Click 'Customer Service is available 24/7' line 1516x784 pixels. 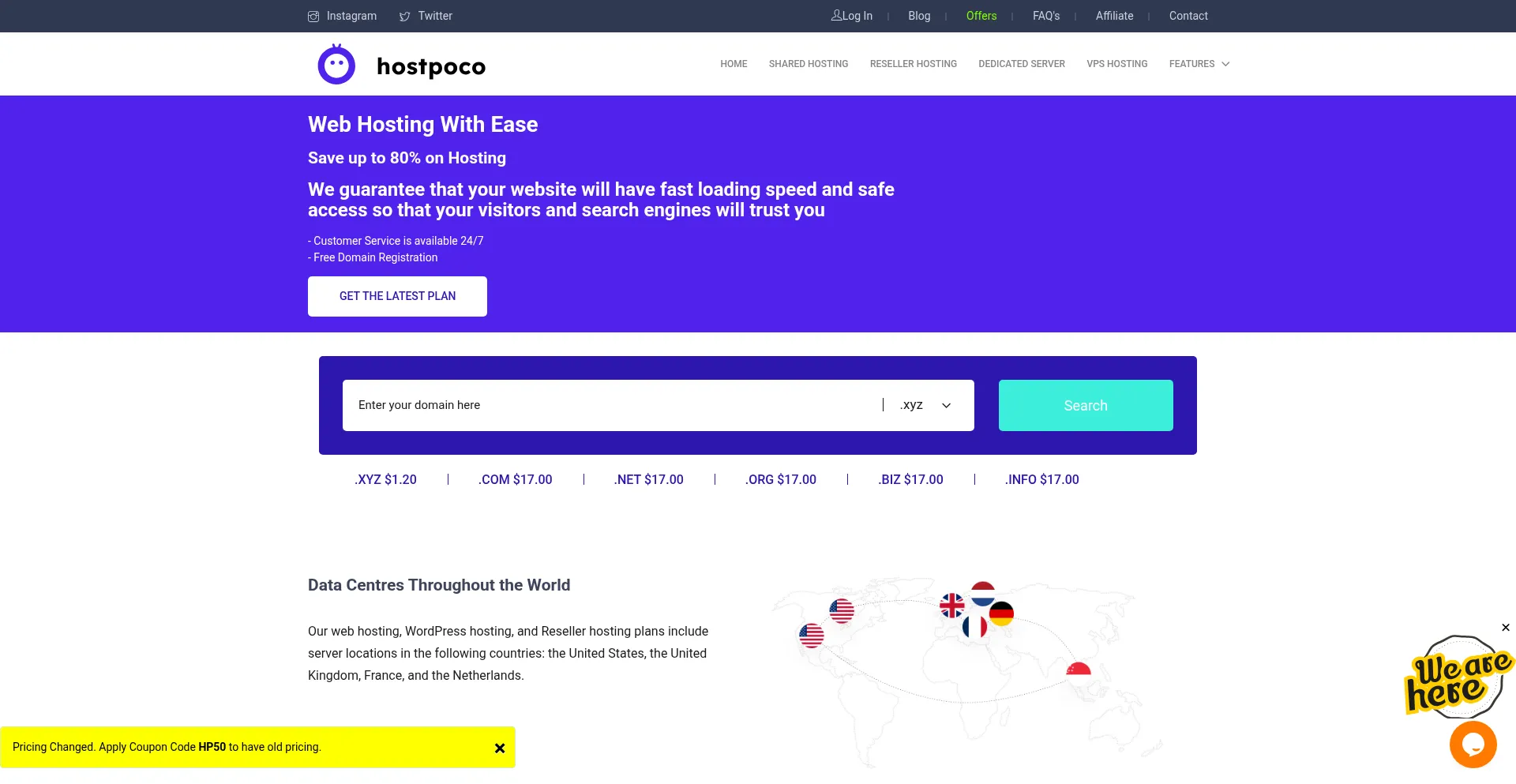click(x=396, y=241)
